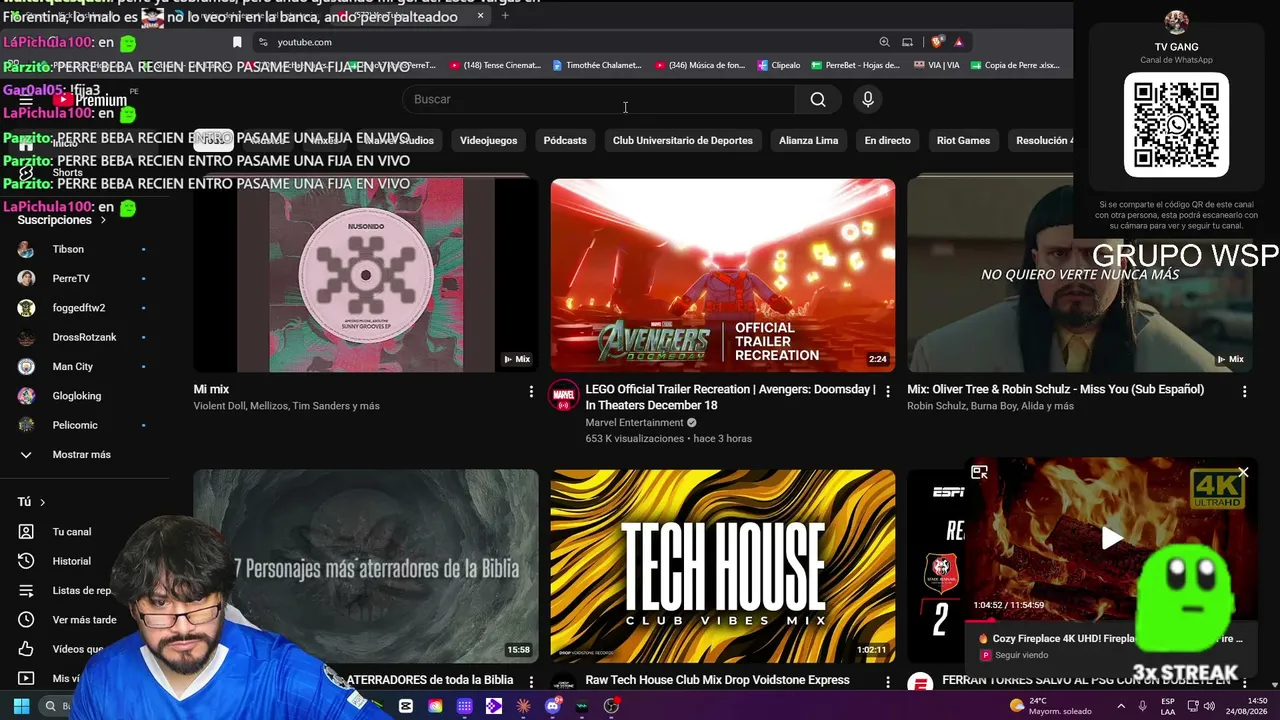Open the Windows Start menu
1280x720 pixels.
[21, 706]
